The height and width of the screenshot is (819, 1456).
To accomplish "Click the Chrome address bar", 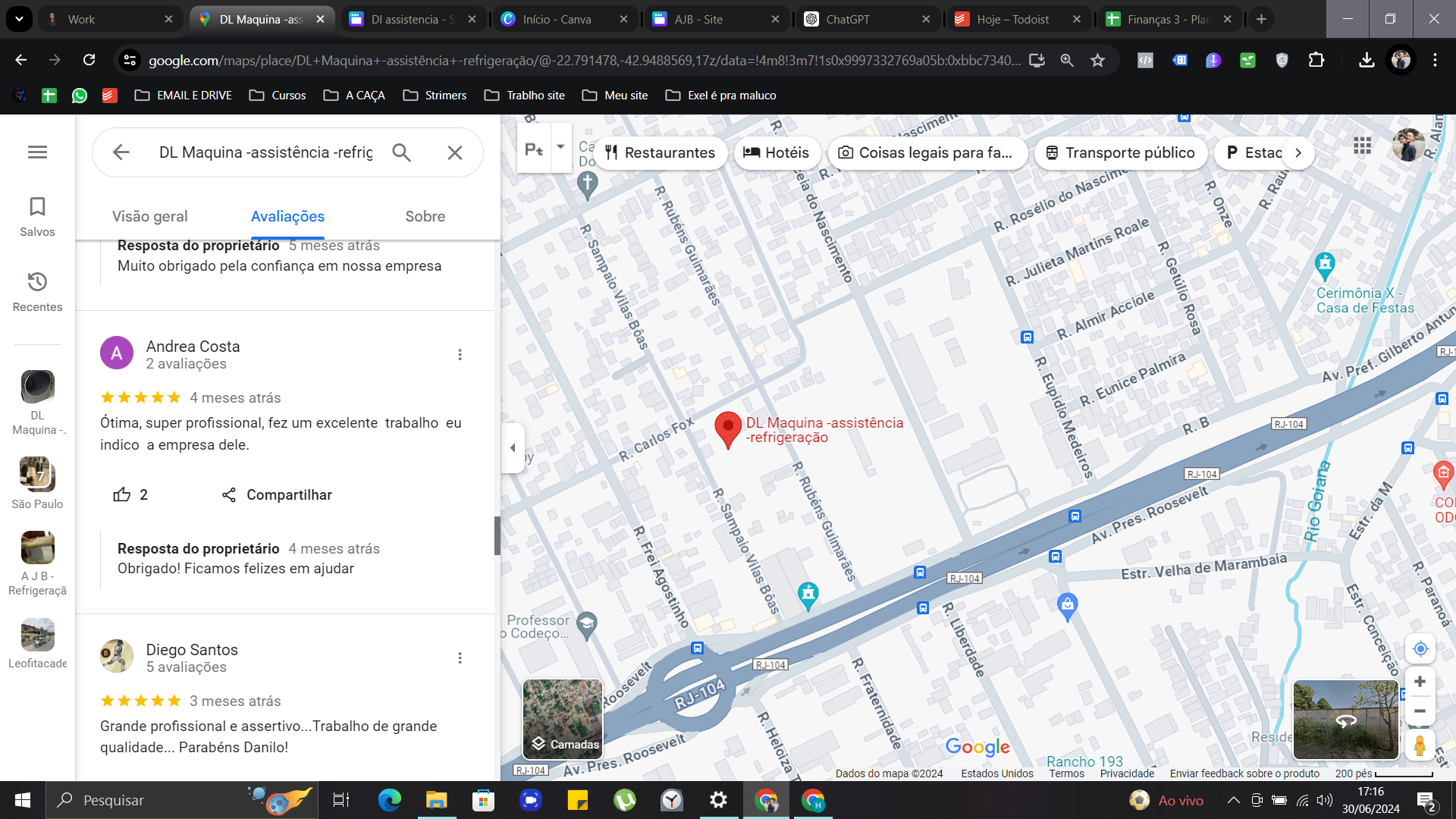I will (x=584, y=60).
